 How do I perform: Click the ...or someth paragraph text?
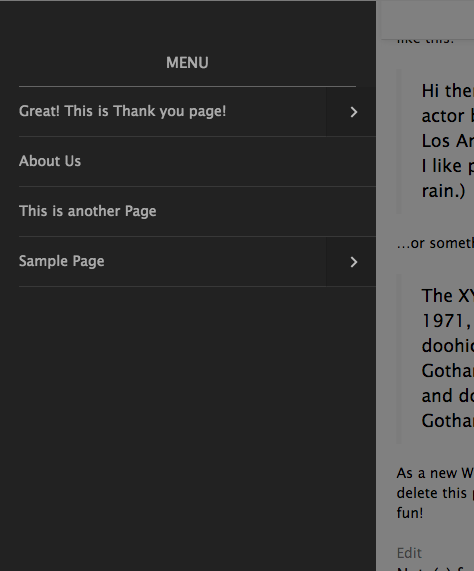[x=435, y=243]
